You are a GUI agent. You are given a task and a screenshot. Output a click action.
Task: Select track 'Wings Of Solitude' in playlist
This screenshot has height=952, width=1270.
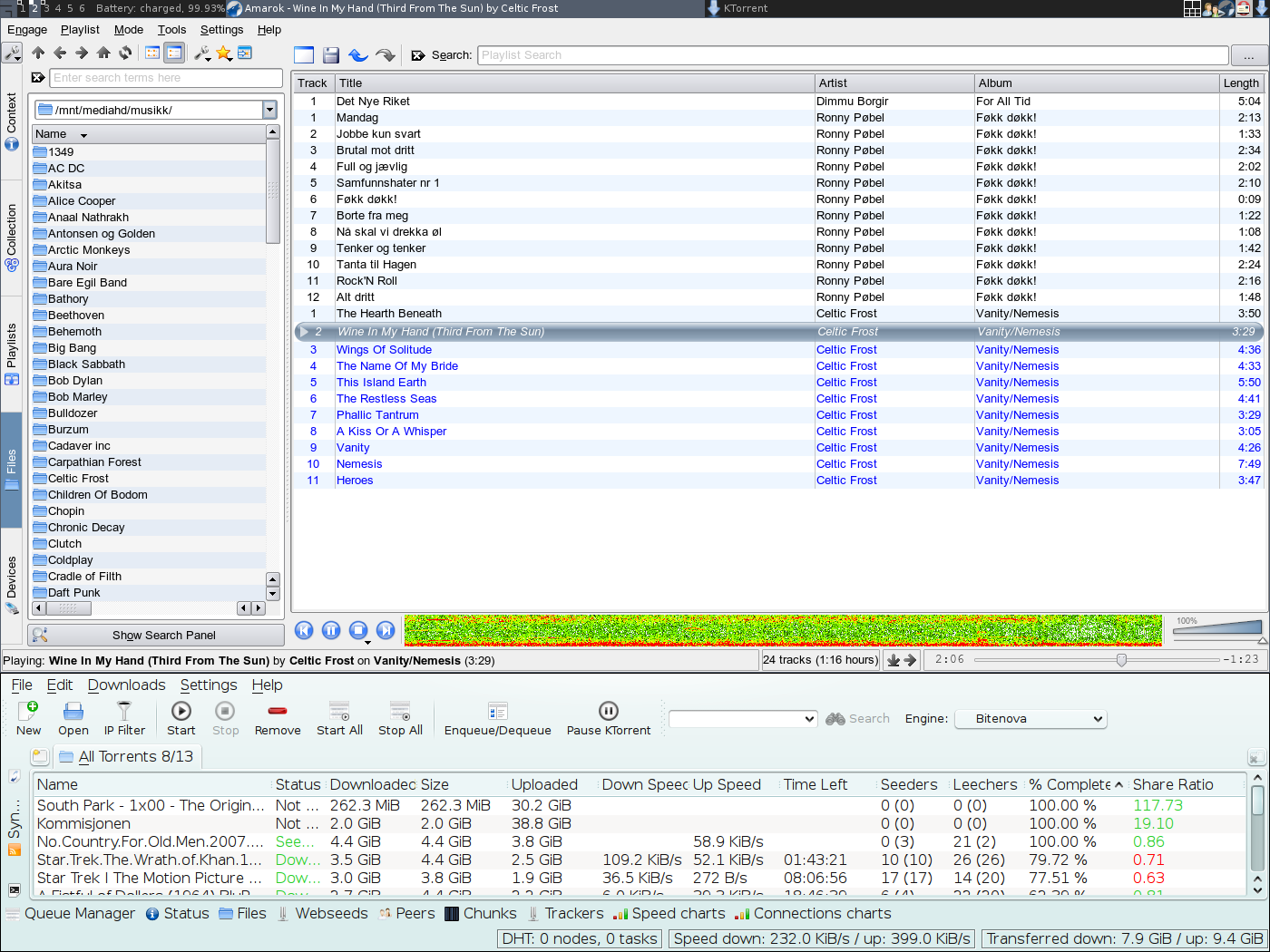click(x=384, y=350)
